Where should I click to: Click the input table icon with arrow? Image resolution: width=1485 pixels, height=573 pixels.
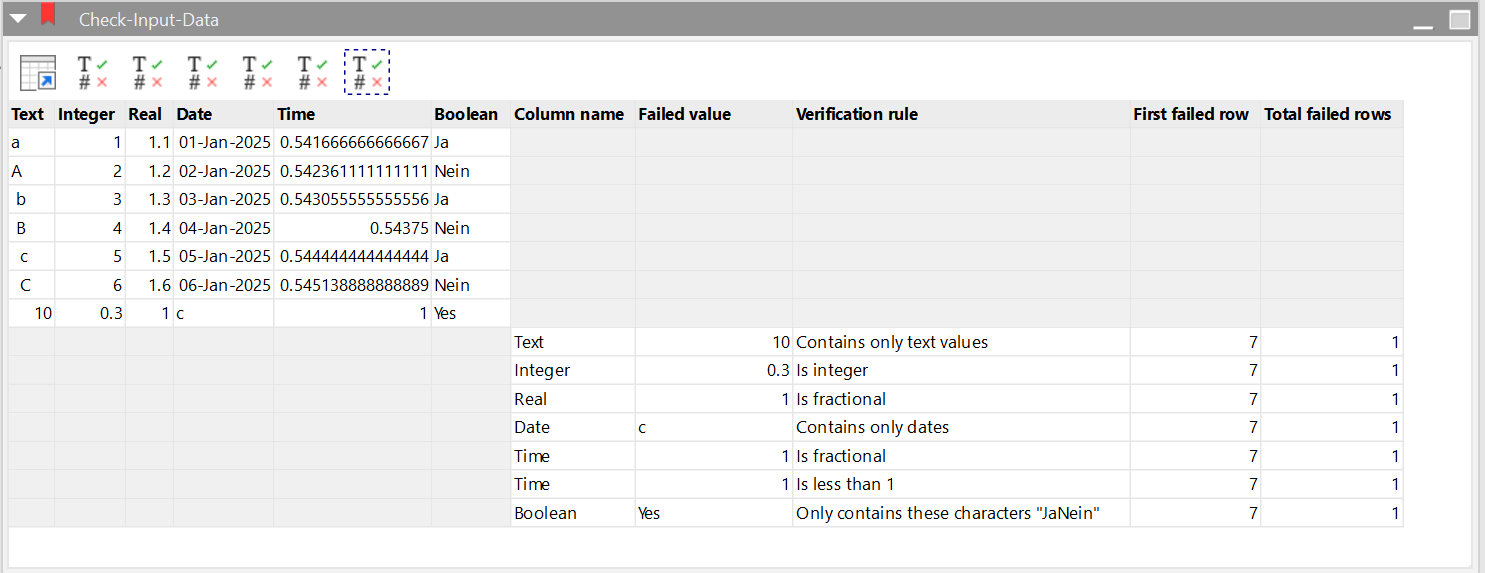[39, 72]
